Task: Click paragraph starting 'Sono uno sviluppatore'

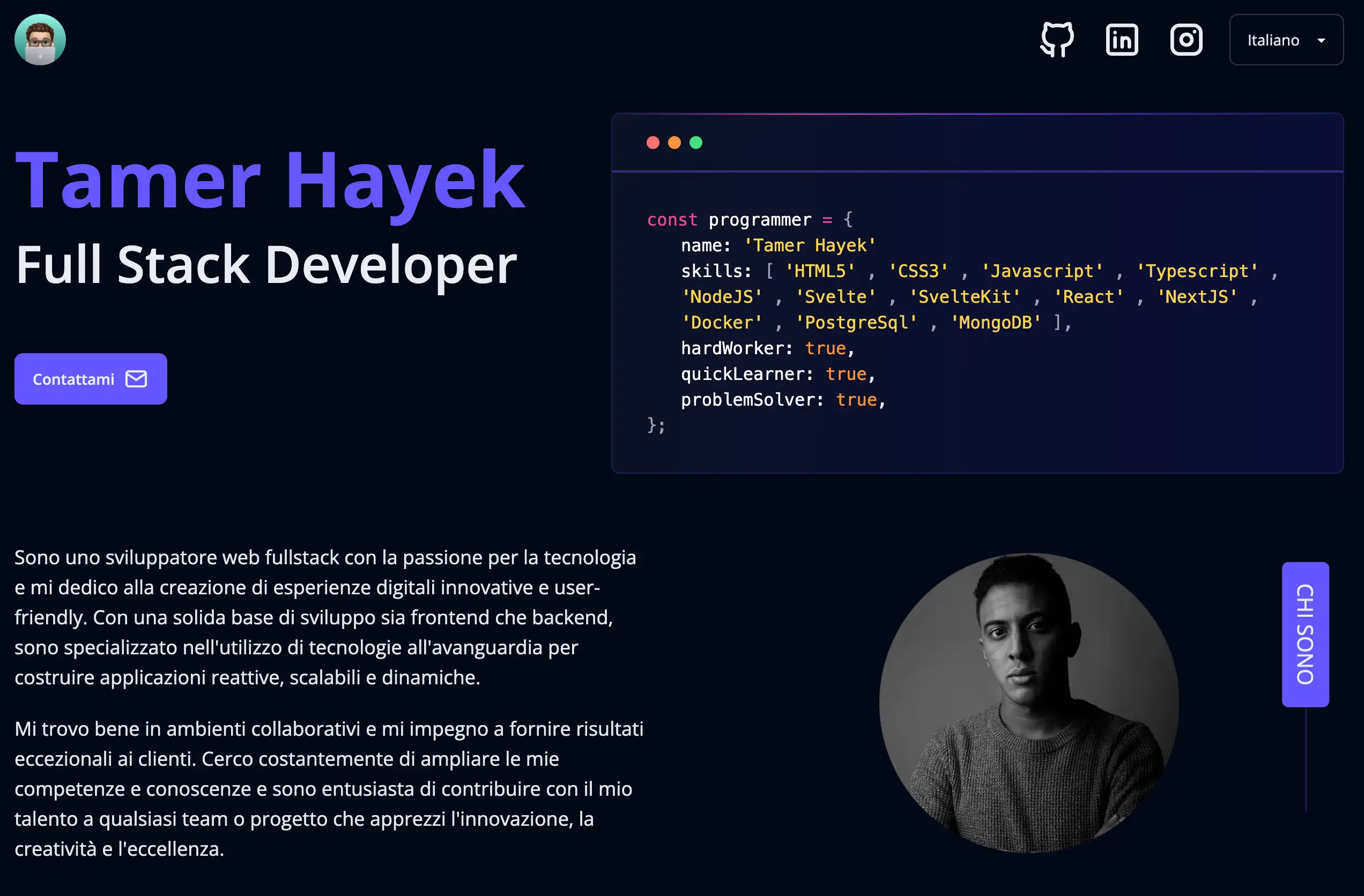Action: click(x=325, y=617)
